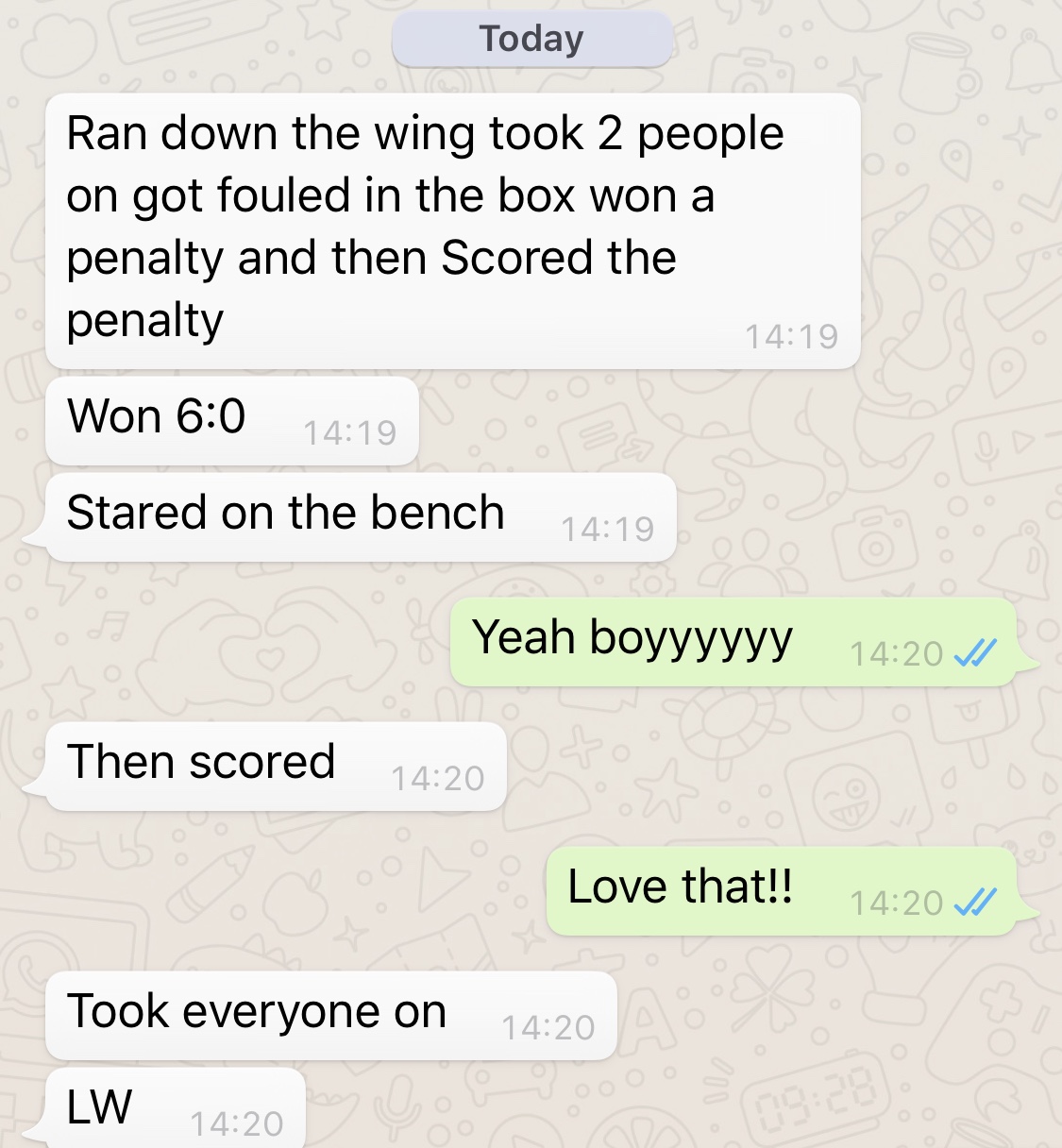
Task: Click blue double ticks on Love that!!
Action: click(x=975, y=903)
